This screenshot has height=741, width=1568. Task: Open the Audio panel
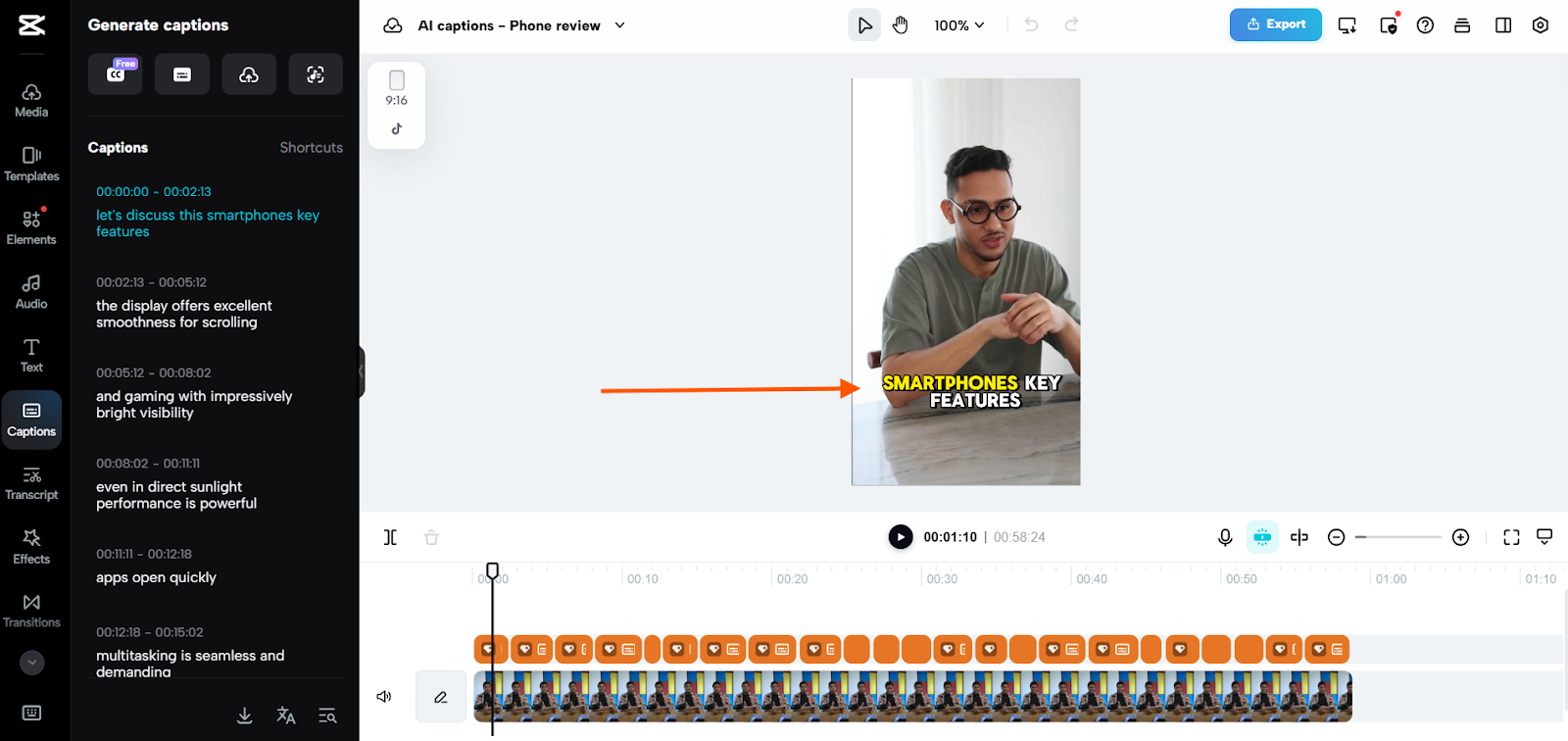click(x=31, y=292)
